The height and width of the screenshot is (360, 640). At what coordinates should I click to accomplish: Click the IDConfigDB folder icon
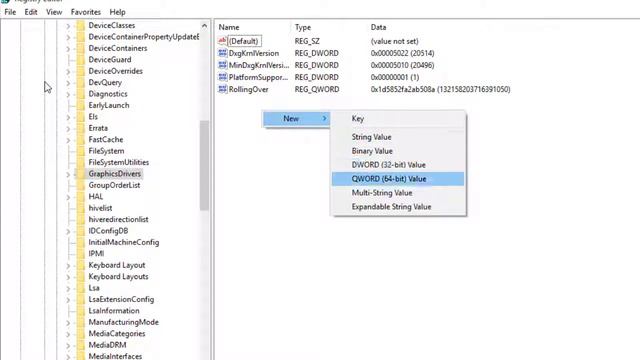[80, 231]
